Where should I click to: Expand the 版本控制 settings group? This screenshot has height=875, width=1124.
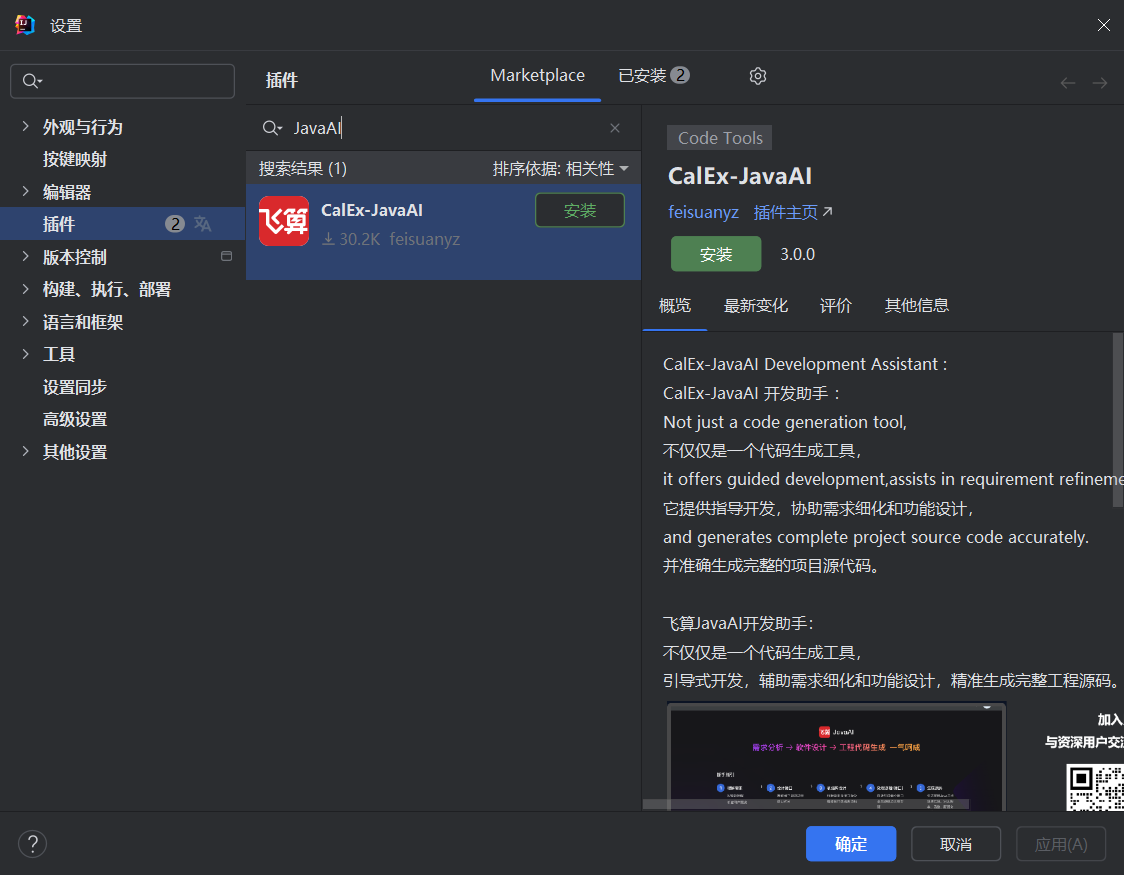pyautogui.click(x=26, y=256)
